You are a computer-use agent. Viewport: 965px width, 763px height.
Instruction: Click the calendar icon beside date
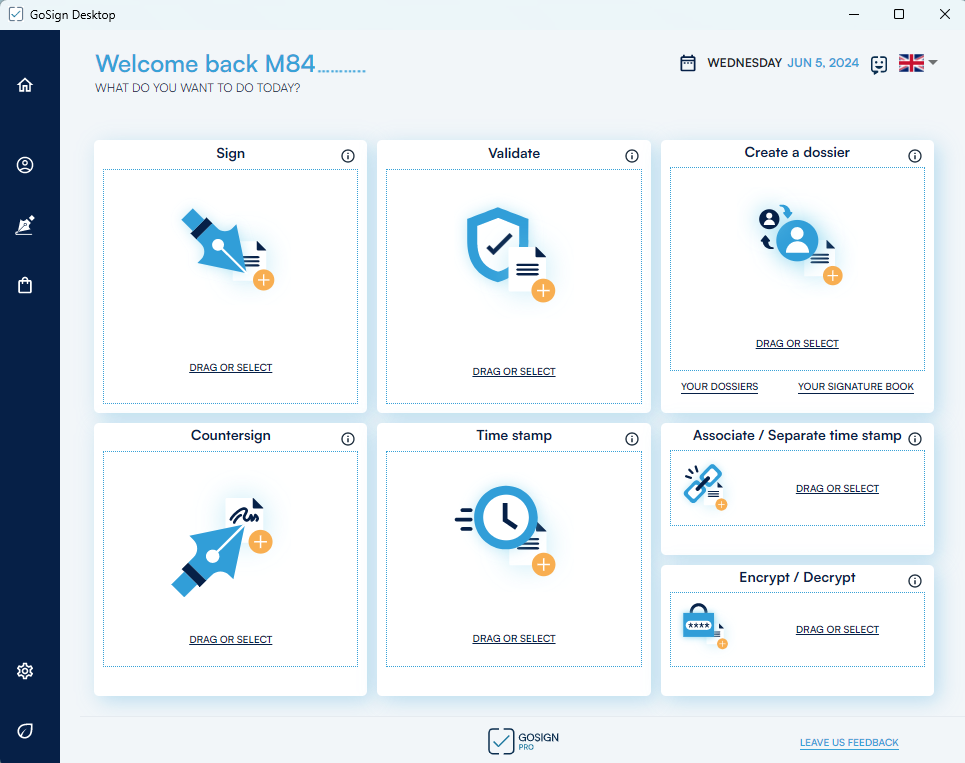click(x=688, y=63)
